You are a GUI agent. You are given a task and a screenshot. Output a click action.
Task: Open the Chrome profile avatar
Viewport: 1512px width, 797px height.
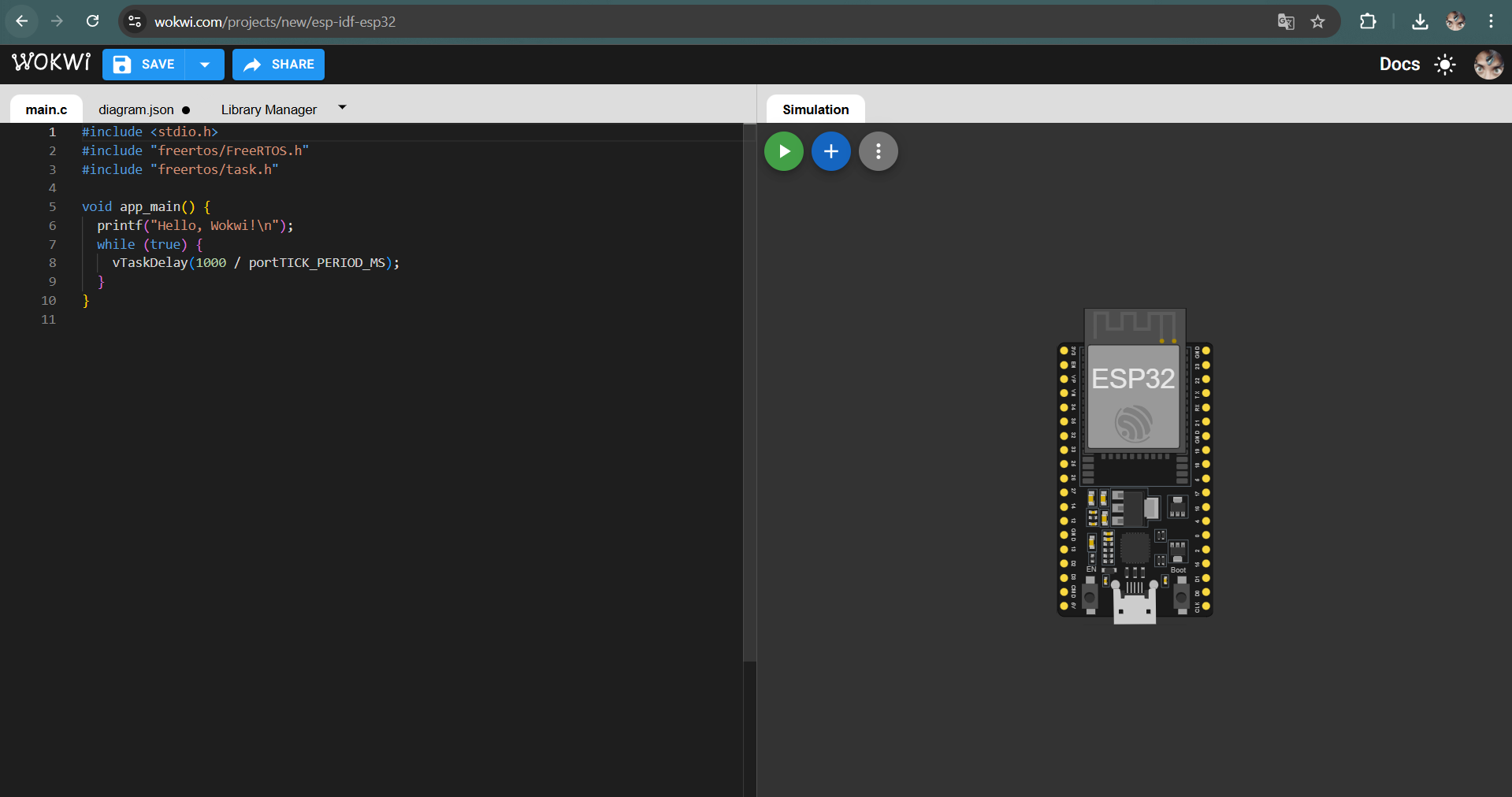pyautogui.click(x=1455, y=21)
